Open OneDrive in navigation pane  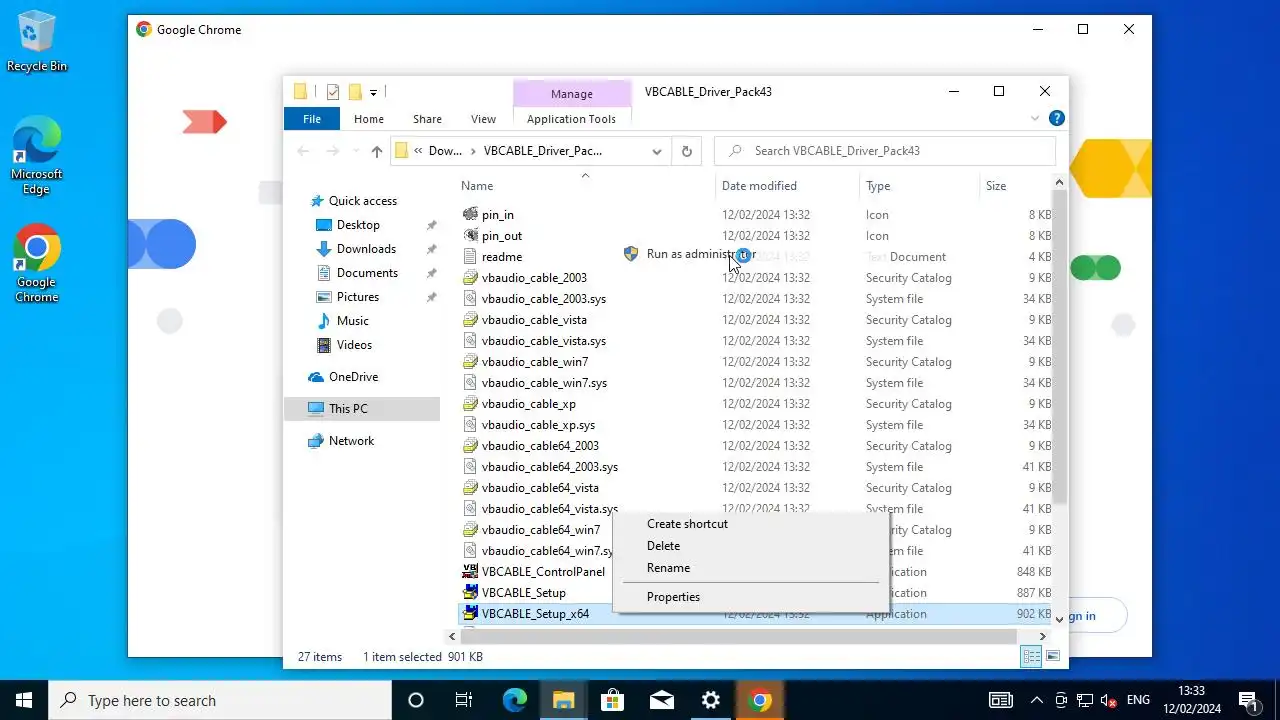pos(353,377)
